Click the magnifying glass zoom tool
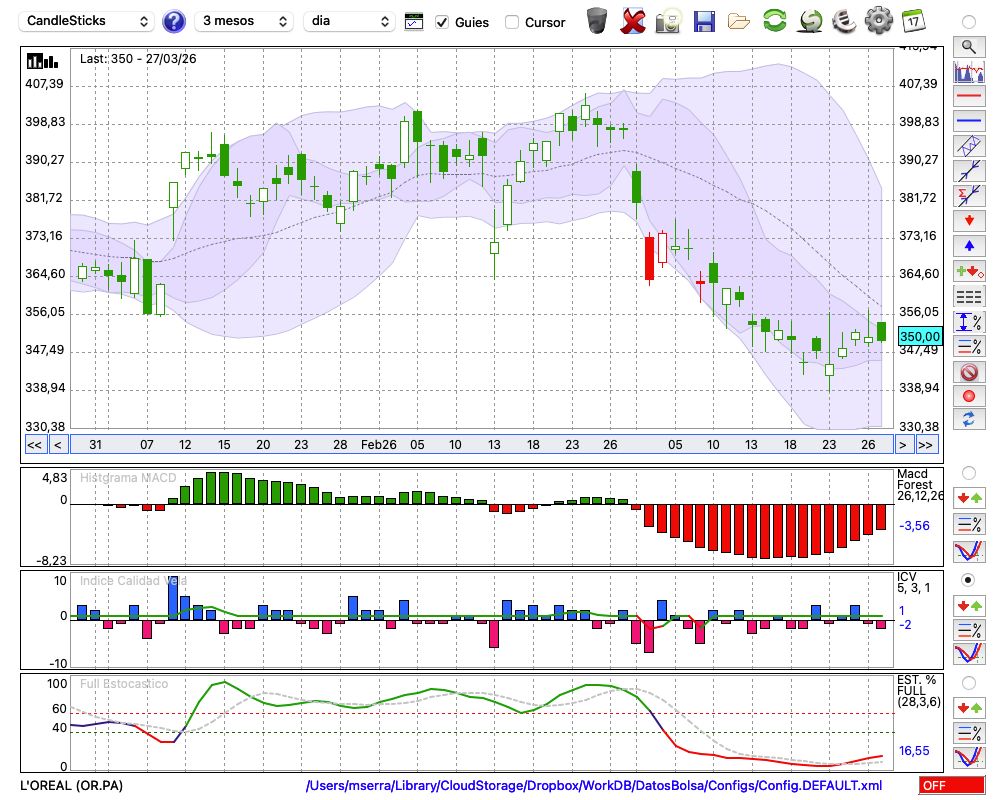Viewport: 1000px width, 800px height. pos(968,46)
